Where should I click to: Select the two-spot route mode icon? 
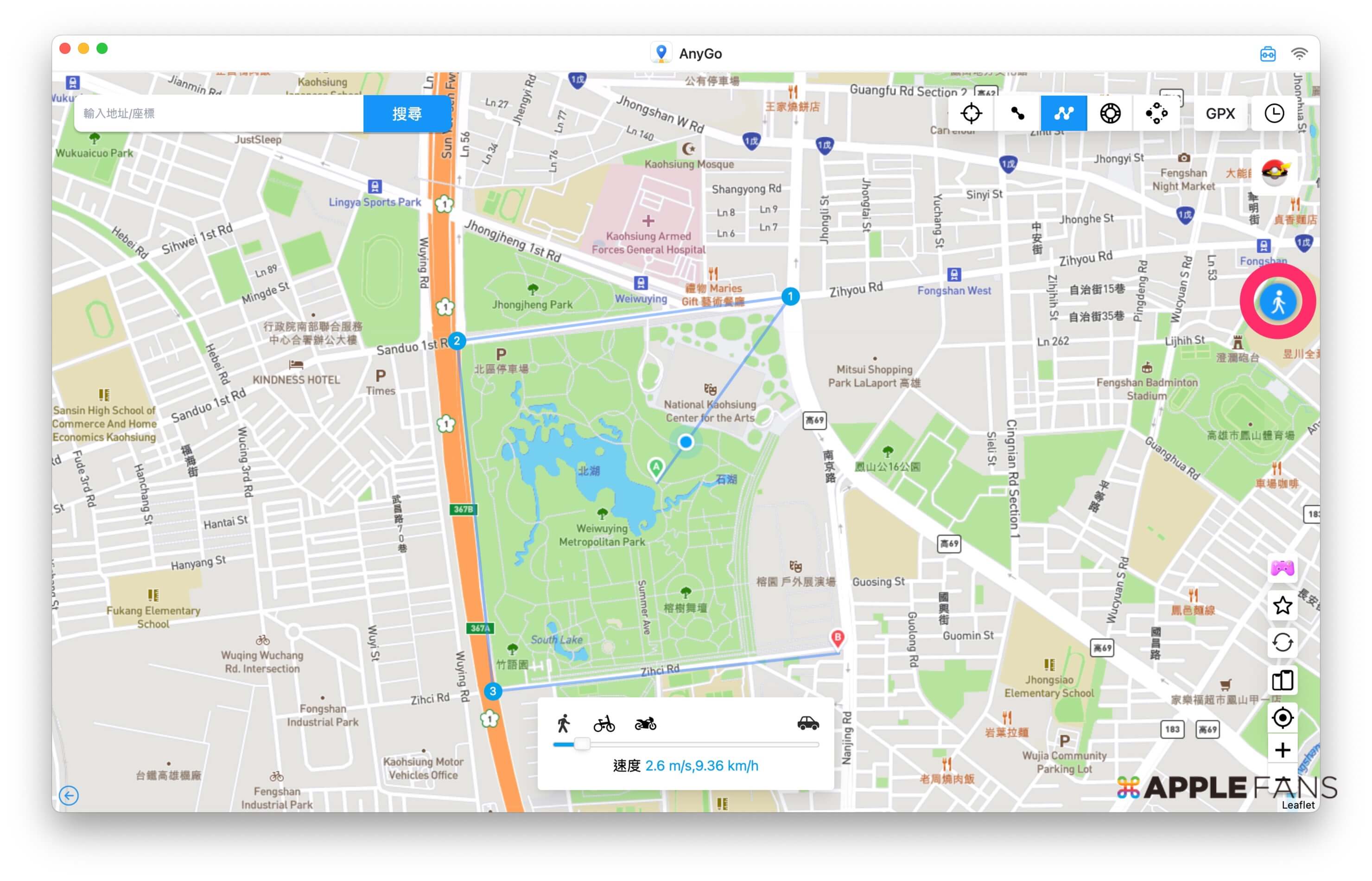[1017, 113]
